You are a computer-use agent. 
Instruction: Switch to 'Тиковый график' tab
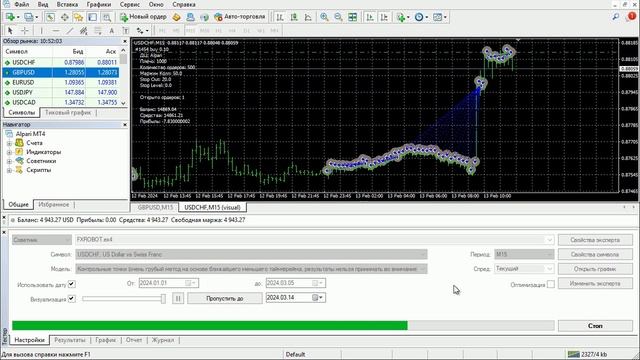(x=68, y=112)
